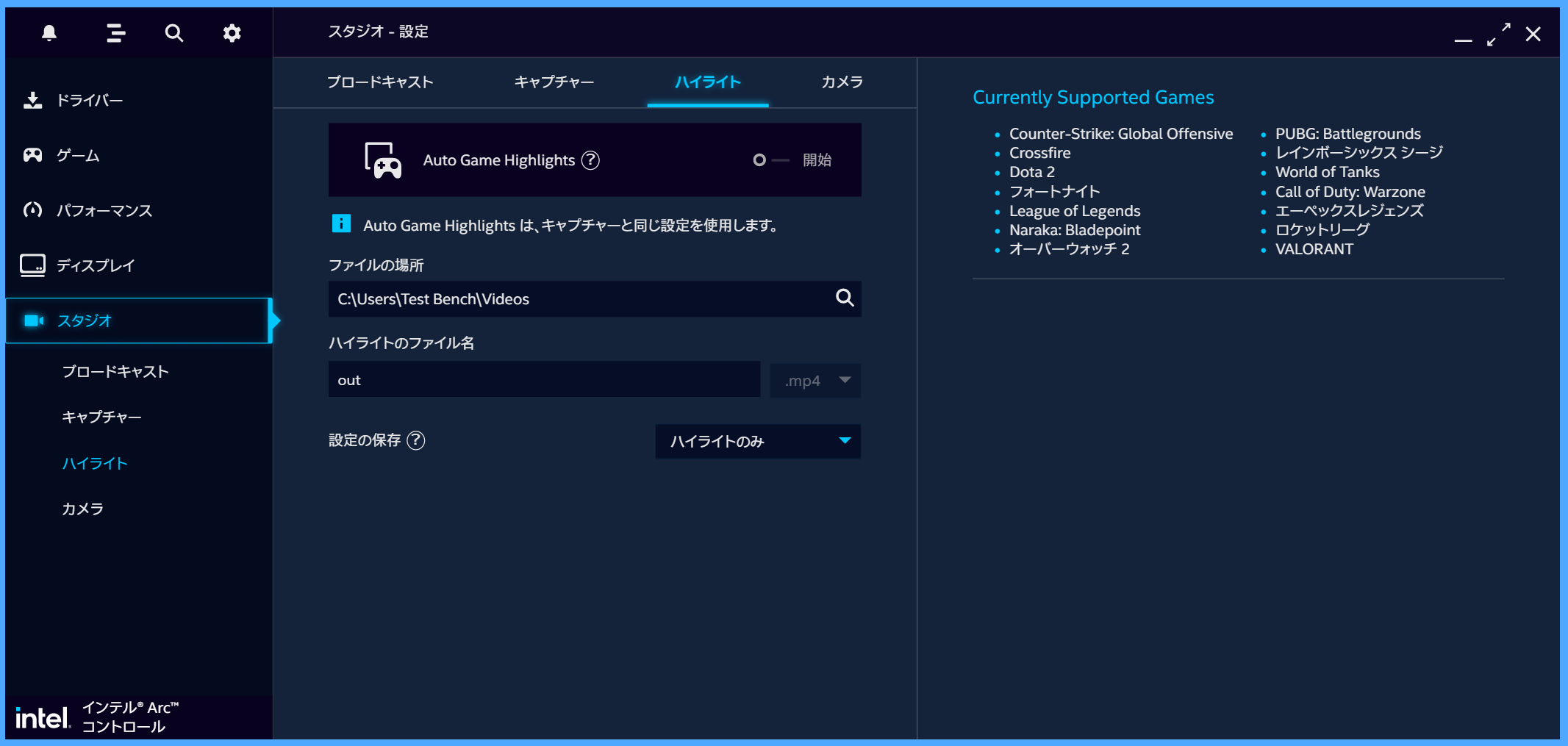This screenshot has height=746, width=1568.
Task: Click Dota 2 in the supported games list
Action: tap(1032, 172)
